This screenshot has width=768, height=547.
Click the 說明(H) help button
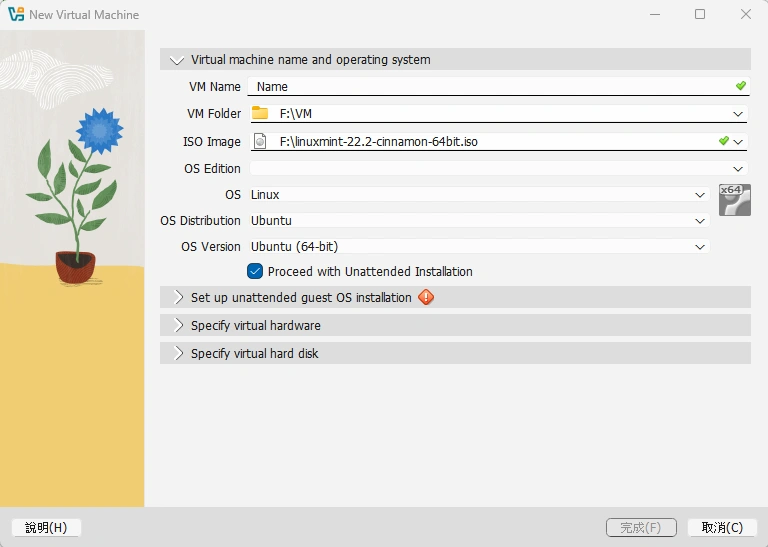pyautogui.click(x=46, y=527)
